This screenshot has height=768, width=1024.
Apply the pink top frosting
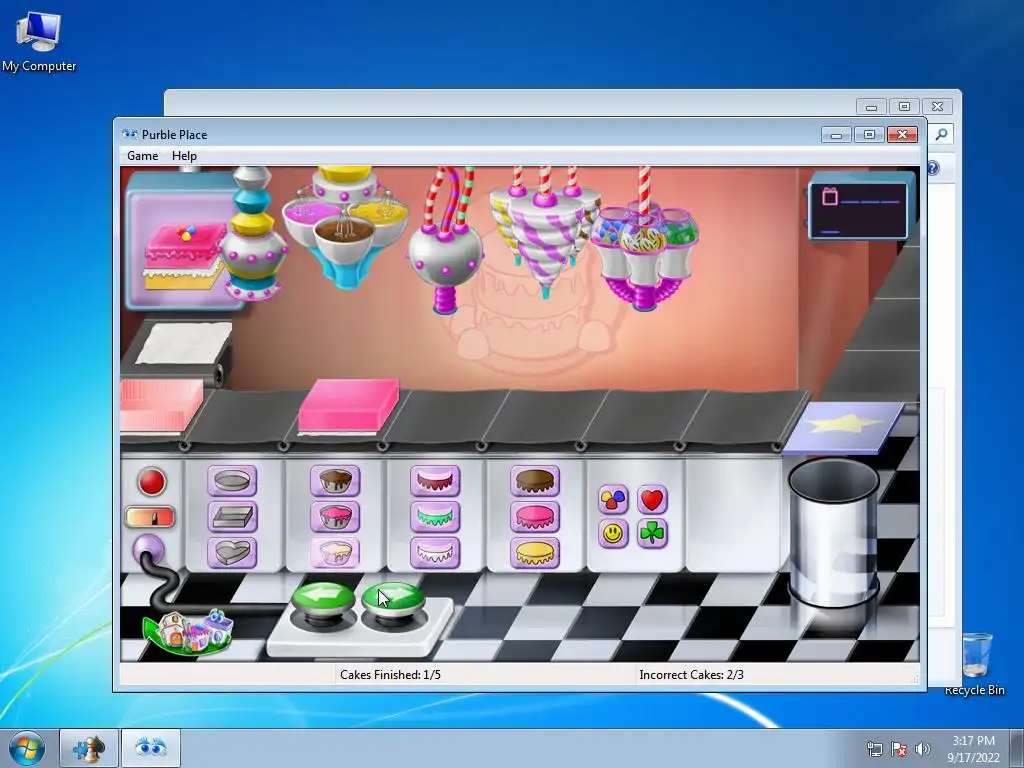click(x=535, y=517)
